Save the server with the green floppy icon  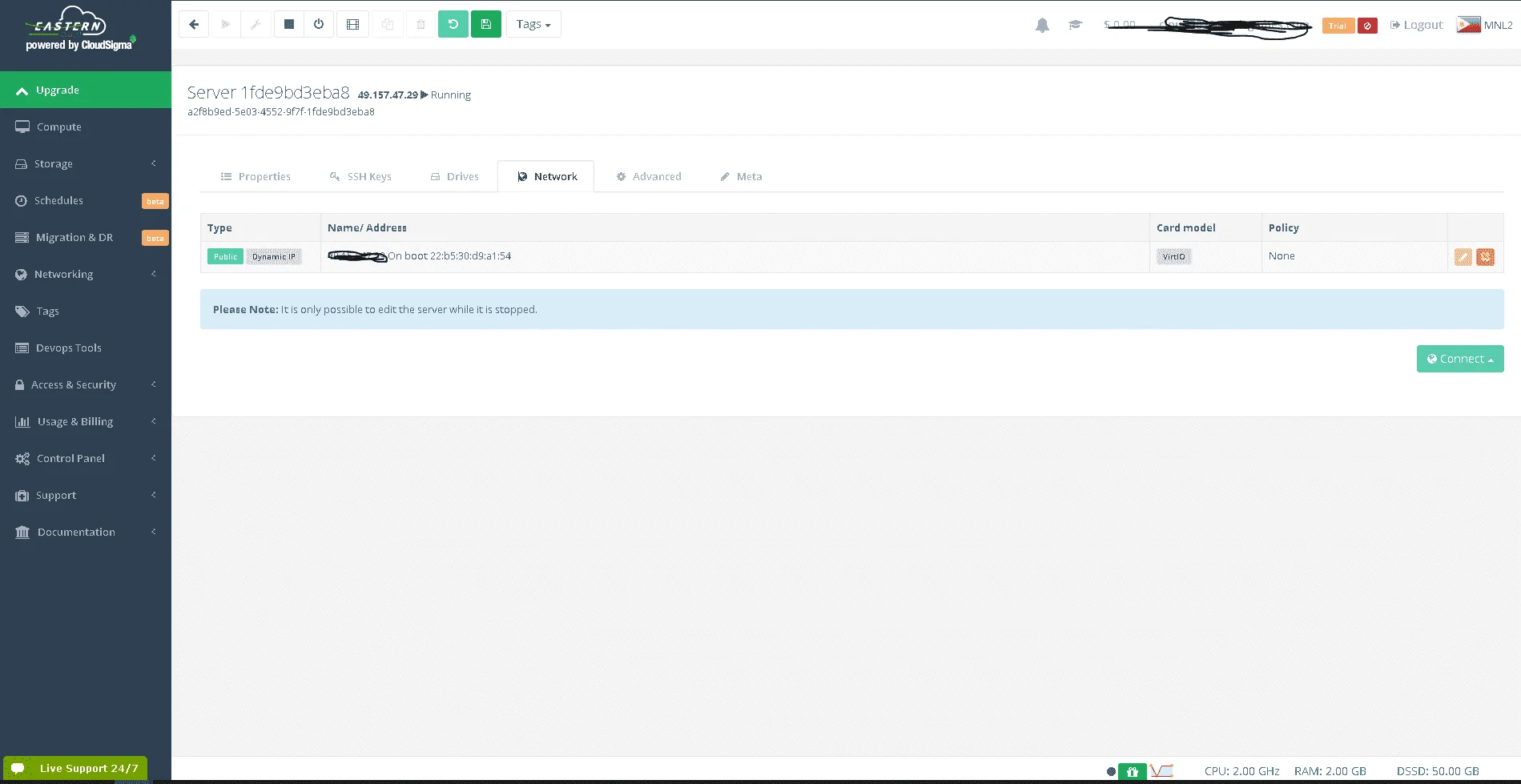486,24
